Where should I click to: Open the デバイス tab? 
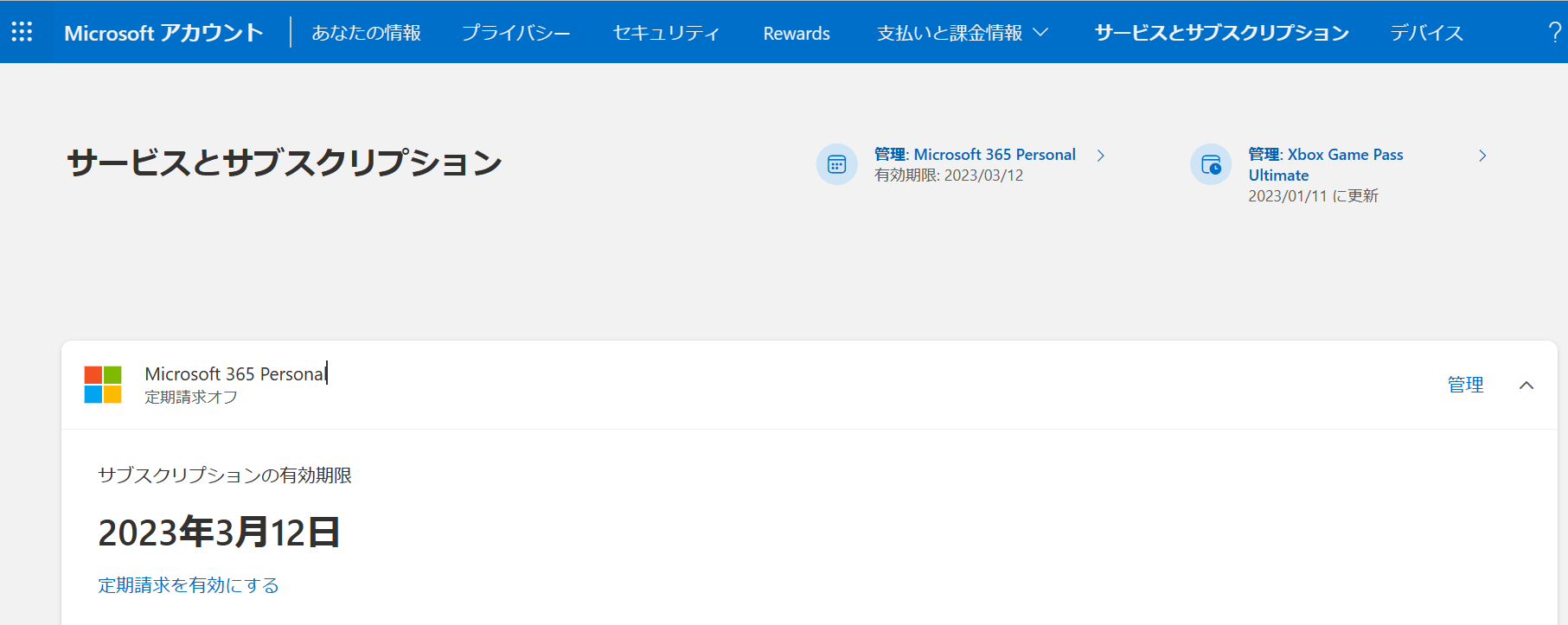point(1426,33)
